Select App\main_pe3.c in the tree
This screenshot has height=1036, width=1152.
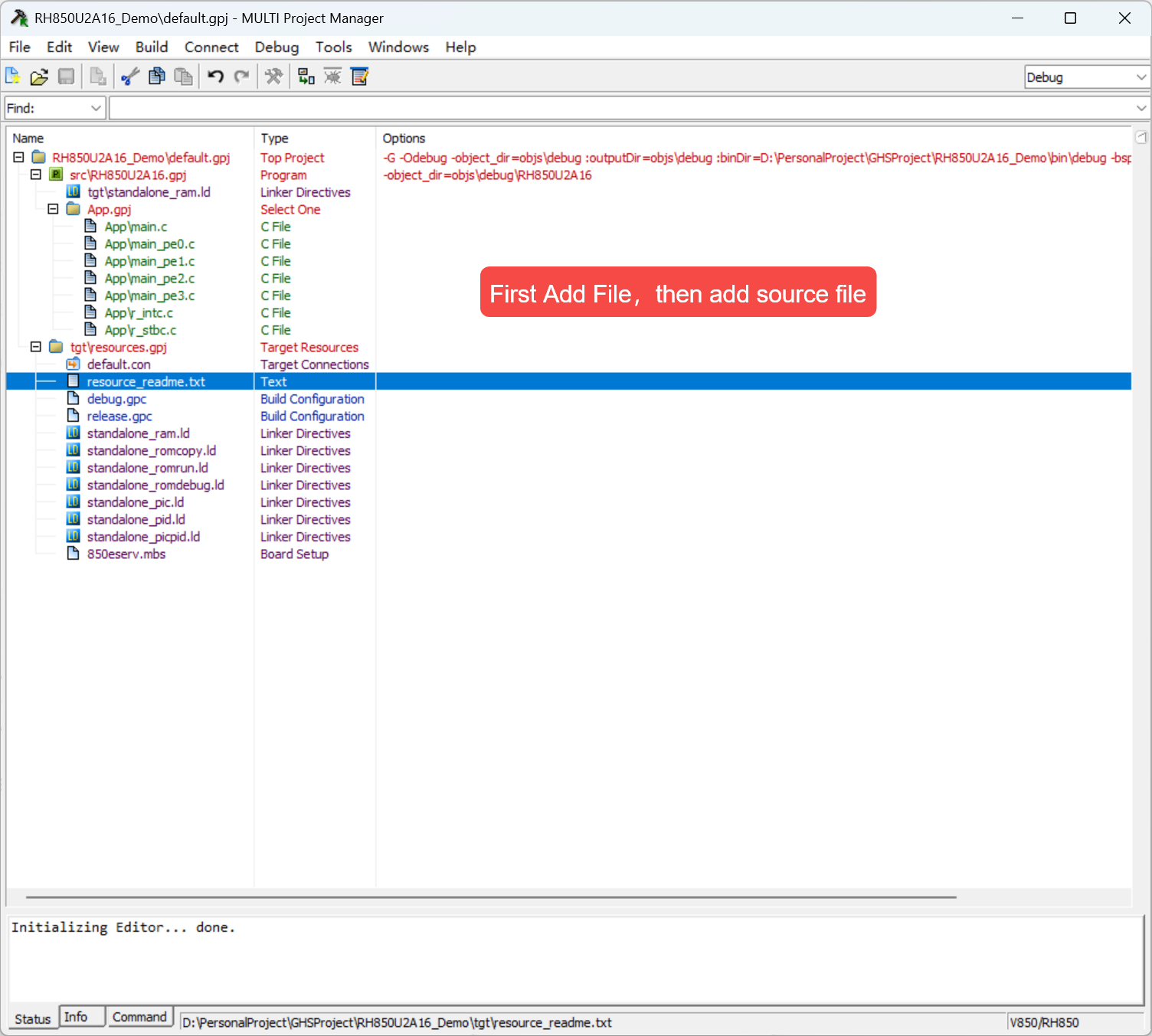click(x=149, y=296)
